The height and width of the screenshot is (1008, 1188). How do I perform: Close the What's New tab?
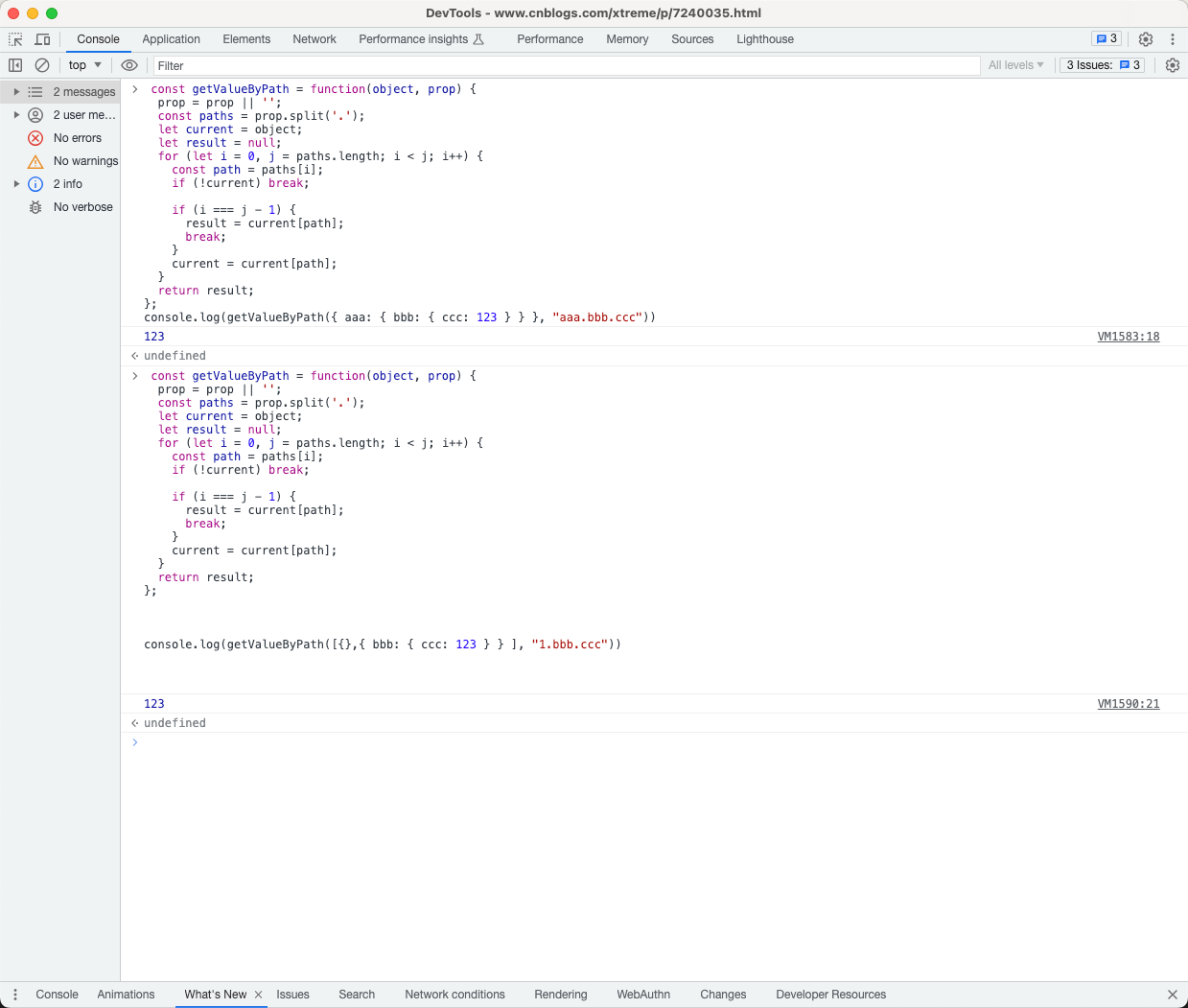[258, 995]
